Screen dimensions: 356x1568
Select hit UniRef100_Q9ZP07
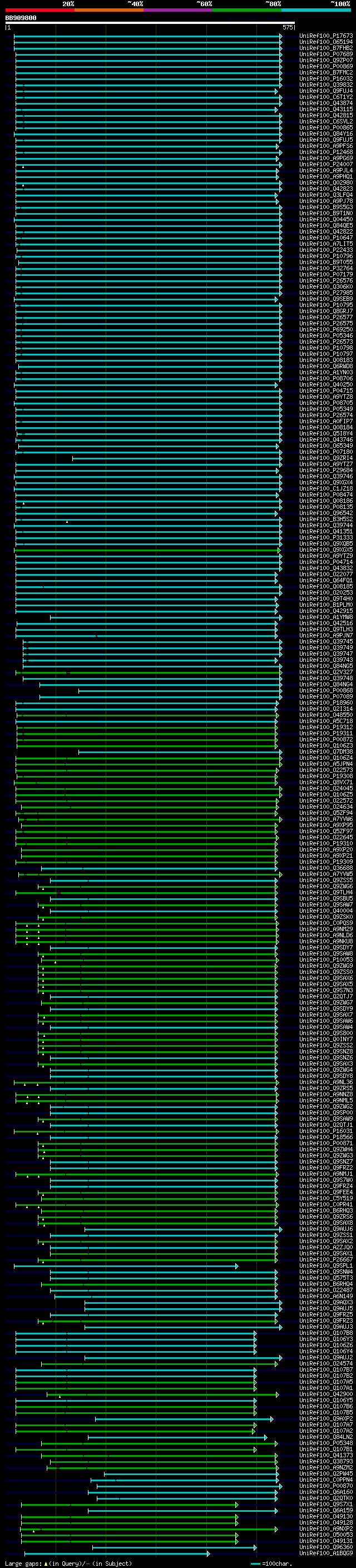point(326,60)
